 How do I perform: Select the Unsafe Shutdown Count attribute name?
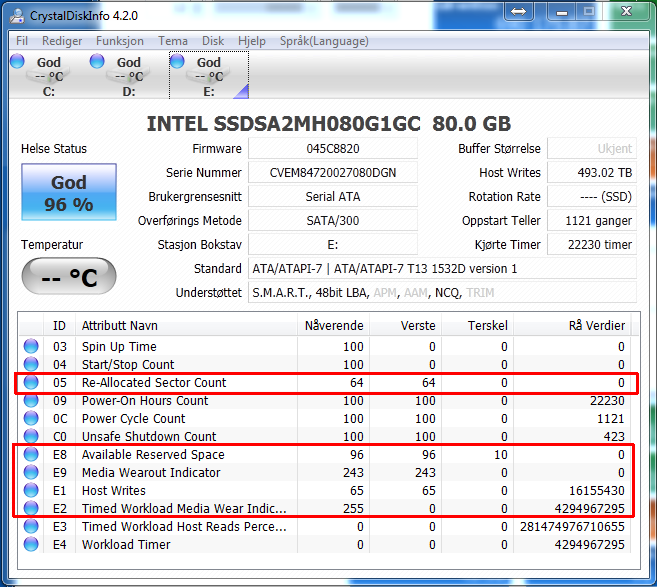pos(149,437)
